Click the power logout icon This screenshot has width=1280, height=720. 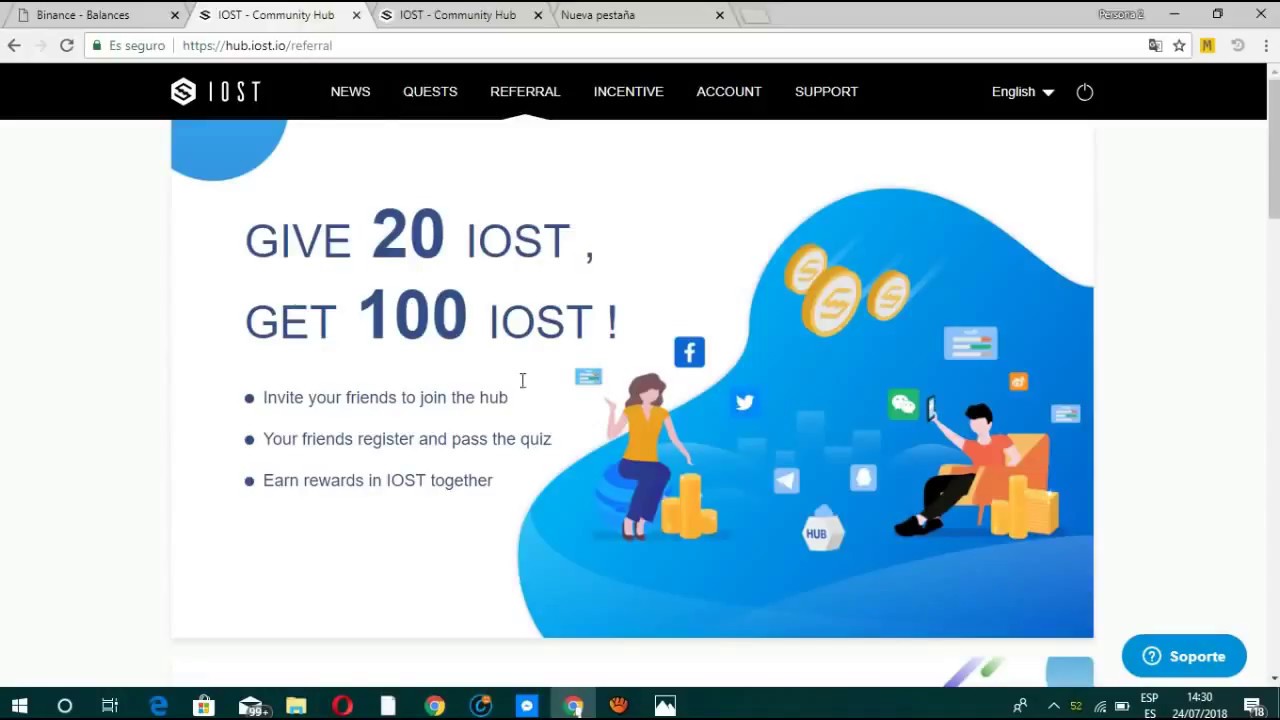click(x=1085, y=92)
